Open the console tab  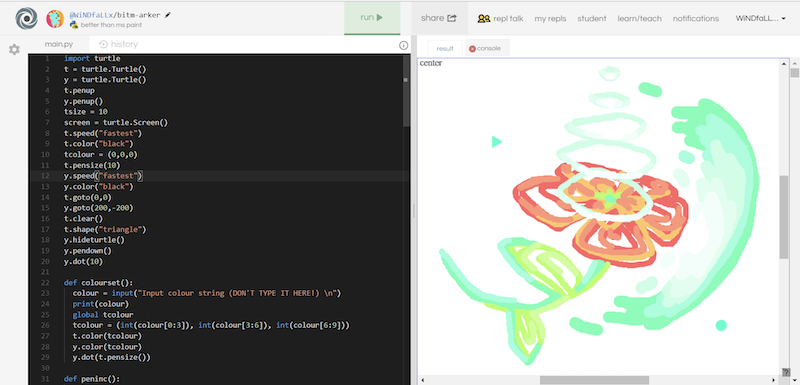tap(485, 48)
